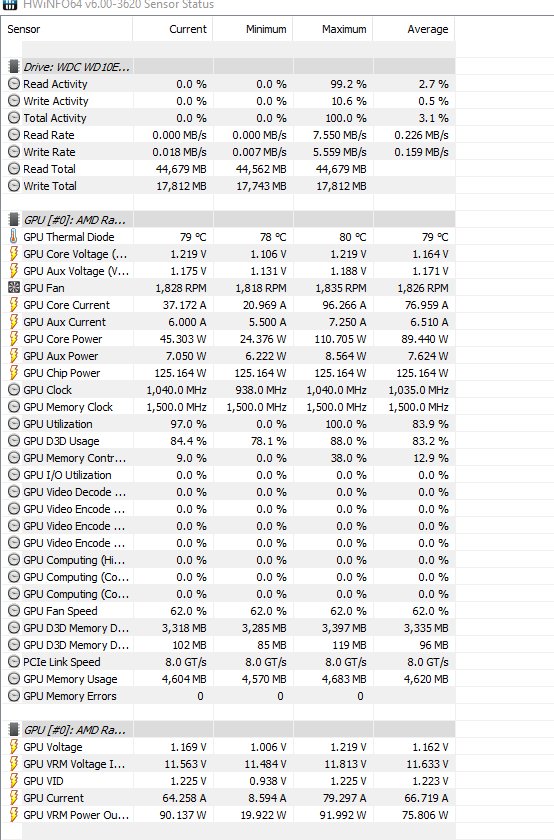The height and width of the screenshot is (840, 554).
Task: Click the Average column header
Action: [428, 29]
